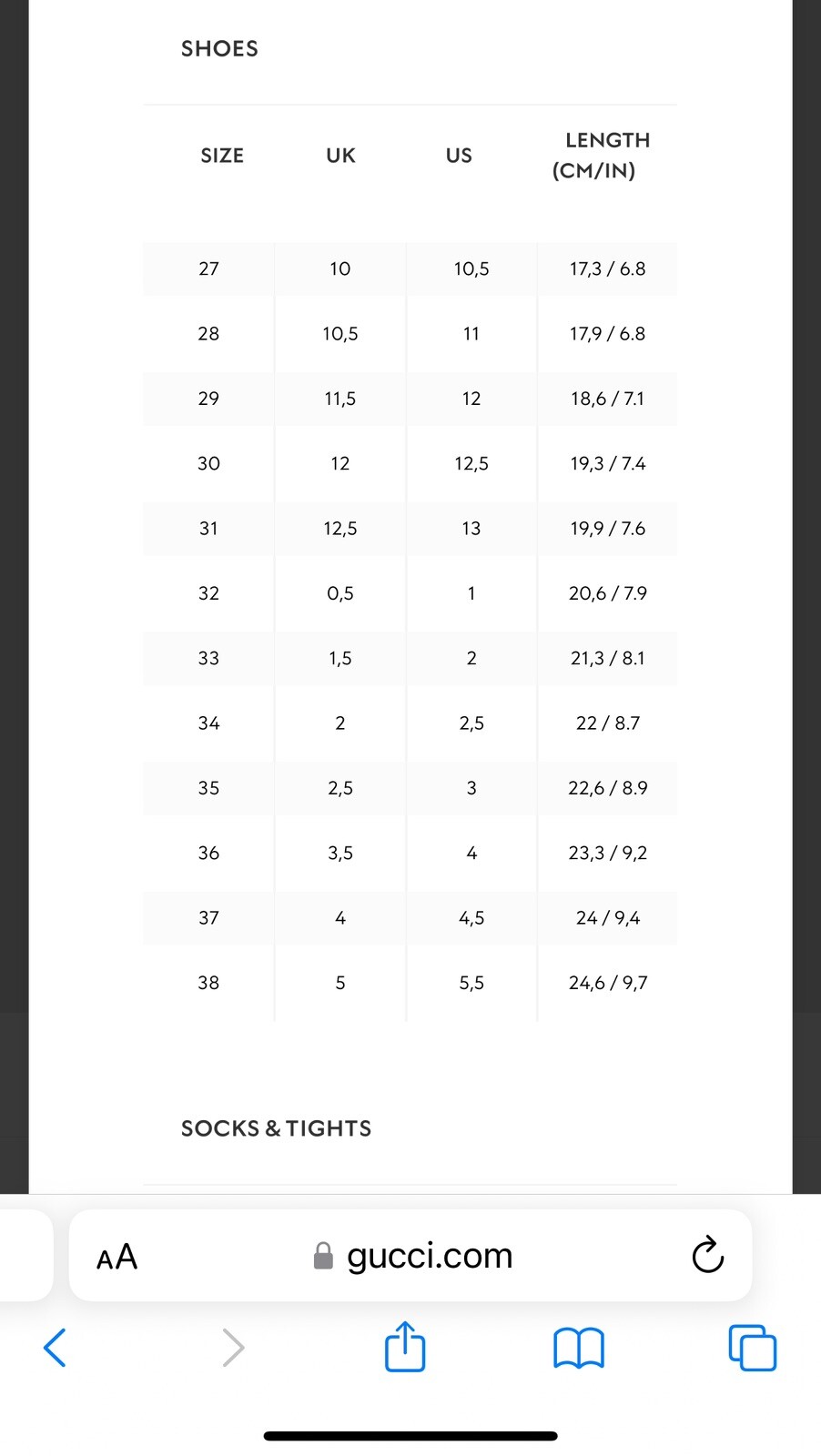This screenshot has height=1456, width=821.
Task: Tap the adjacent tab card edge left of address bar
Action: pos(26,1255)
